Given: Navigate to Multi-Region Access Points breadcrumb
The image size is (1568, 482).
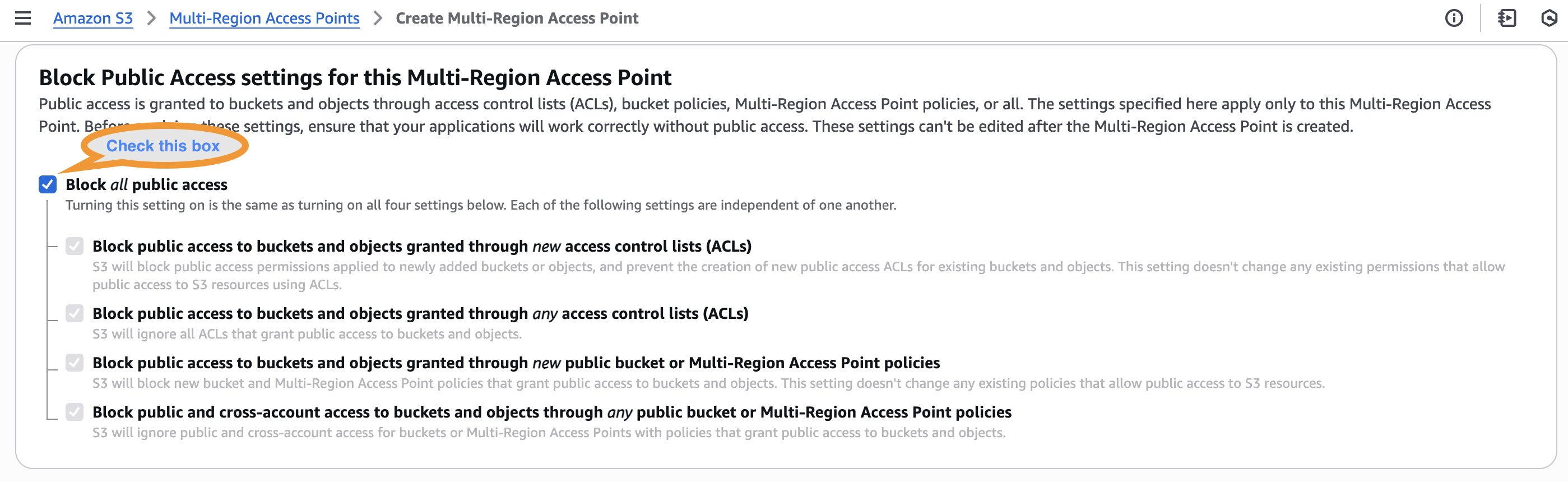Looking at the screenshot, I should pos(264,18).
